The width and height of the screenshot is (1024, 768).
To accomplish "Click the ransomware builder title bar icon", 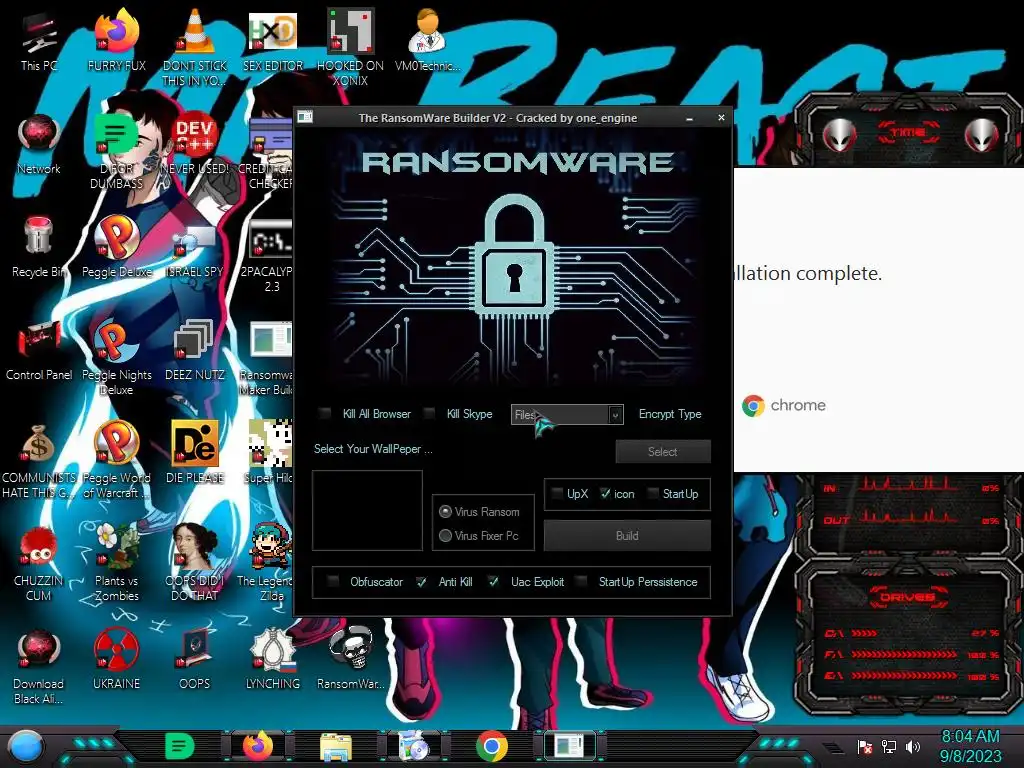I will tap(305, 117).
